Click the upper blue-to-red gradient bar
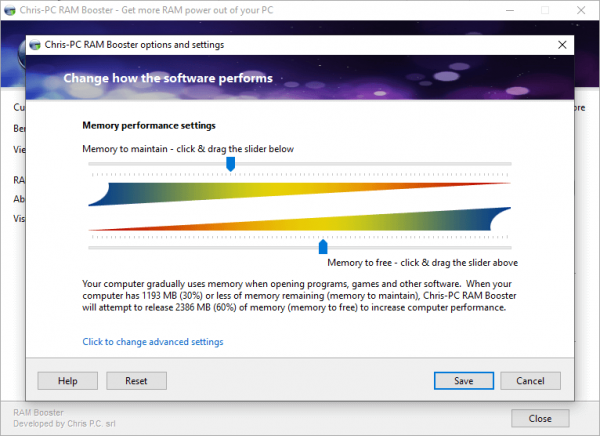Screen dimensions: 600x436 click(300, 191)
